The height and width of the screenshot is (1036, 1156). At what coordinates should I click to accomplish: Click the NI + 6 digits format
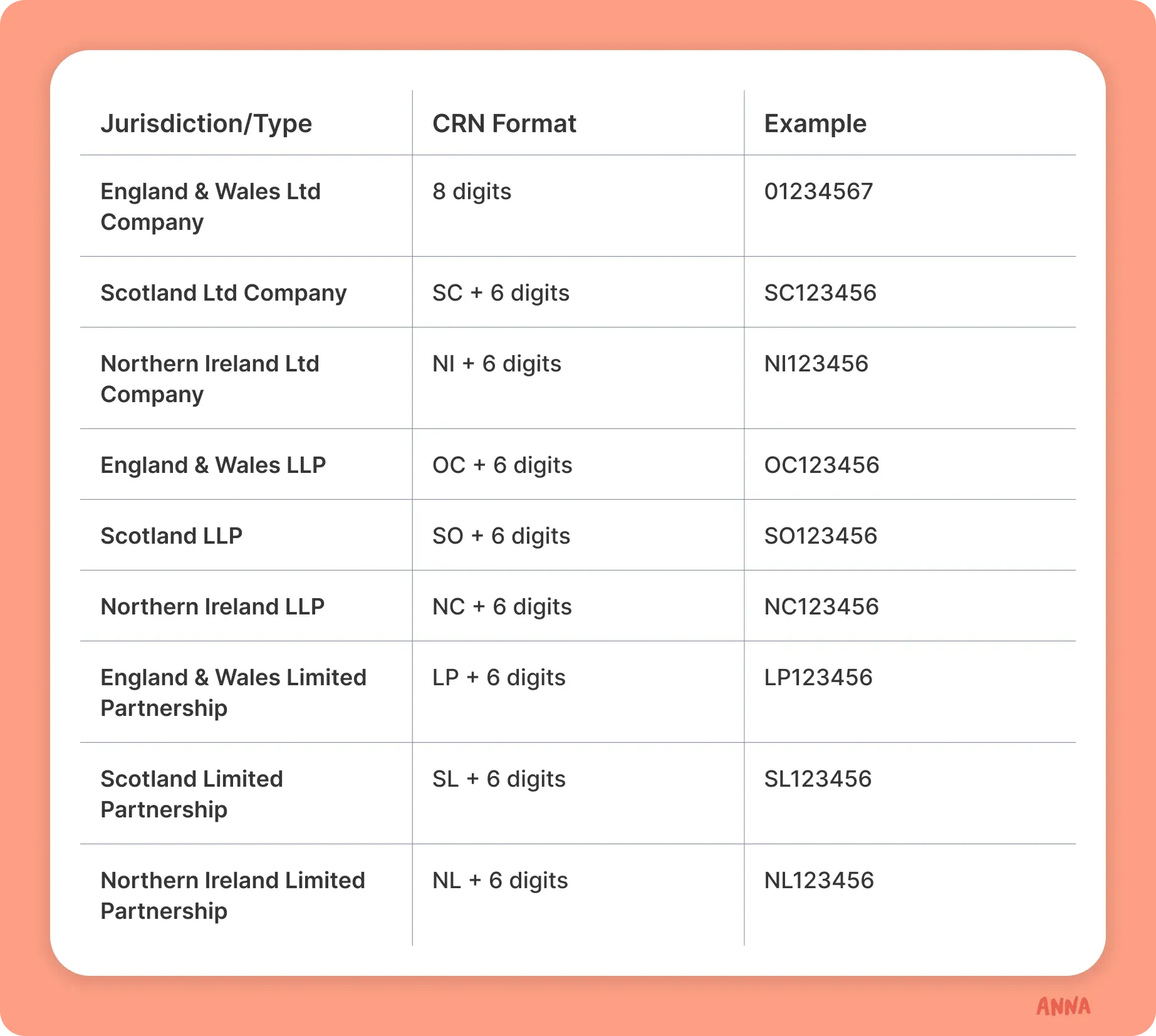click(497, 364)
